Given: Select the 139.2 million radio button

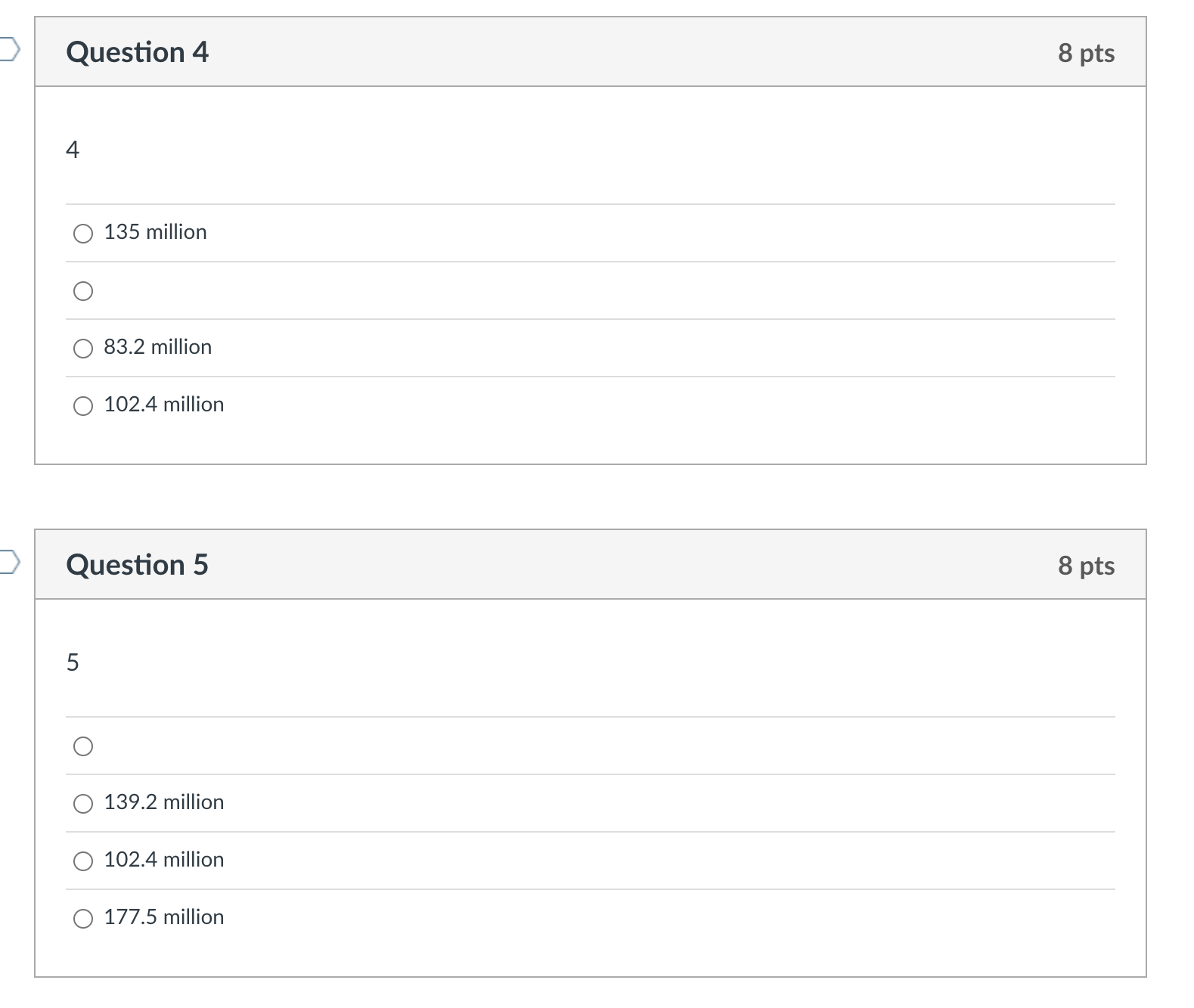Looking at the screenshot, I should 83,804.
